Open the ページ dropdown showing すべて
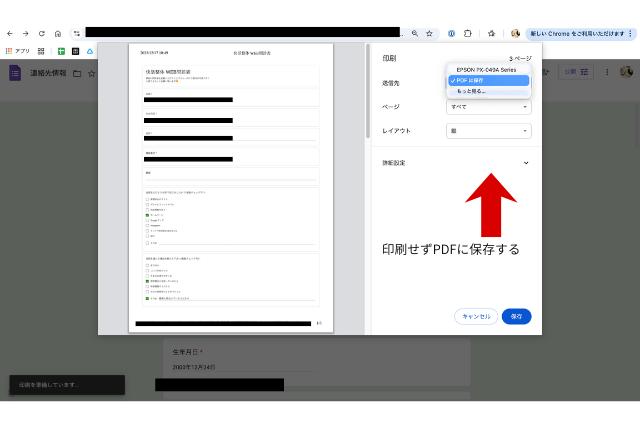Viewport: 640px width, 430px height. [489, 107]
